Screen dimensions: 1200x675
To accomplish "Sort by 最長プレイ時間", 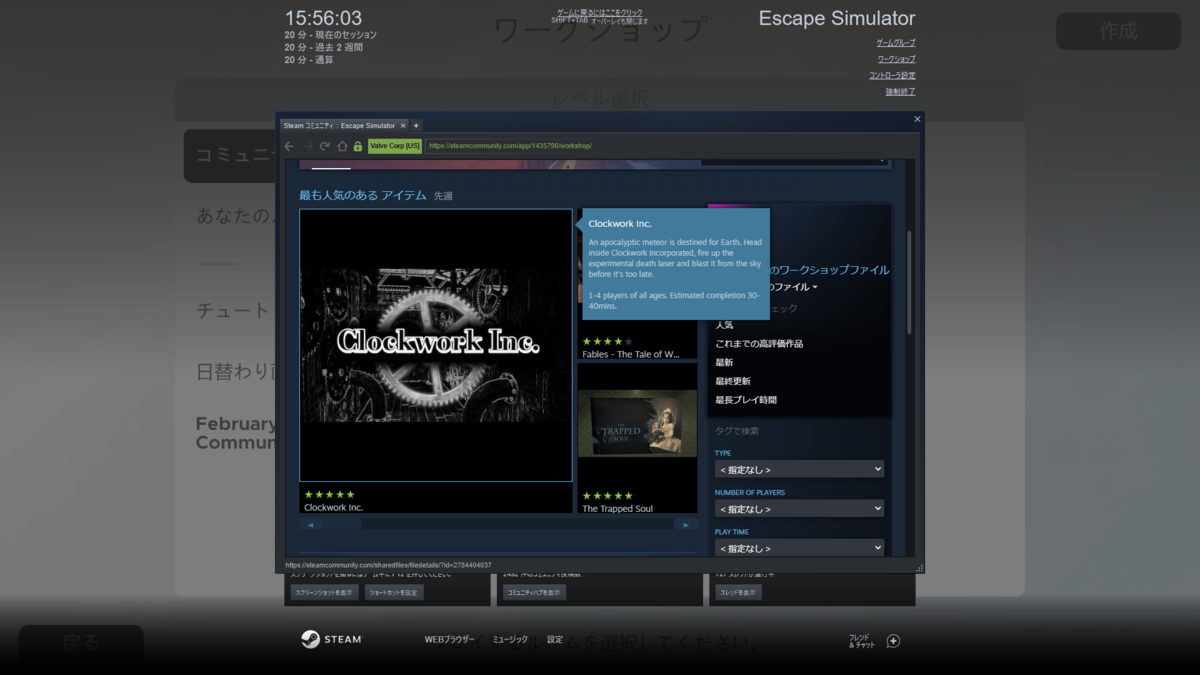I will click(745, 400).
